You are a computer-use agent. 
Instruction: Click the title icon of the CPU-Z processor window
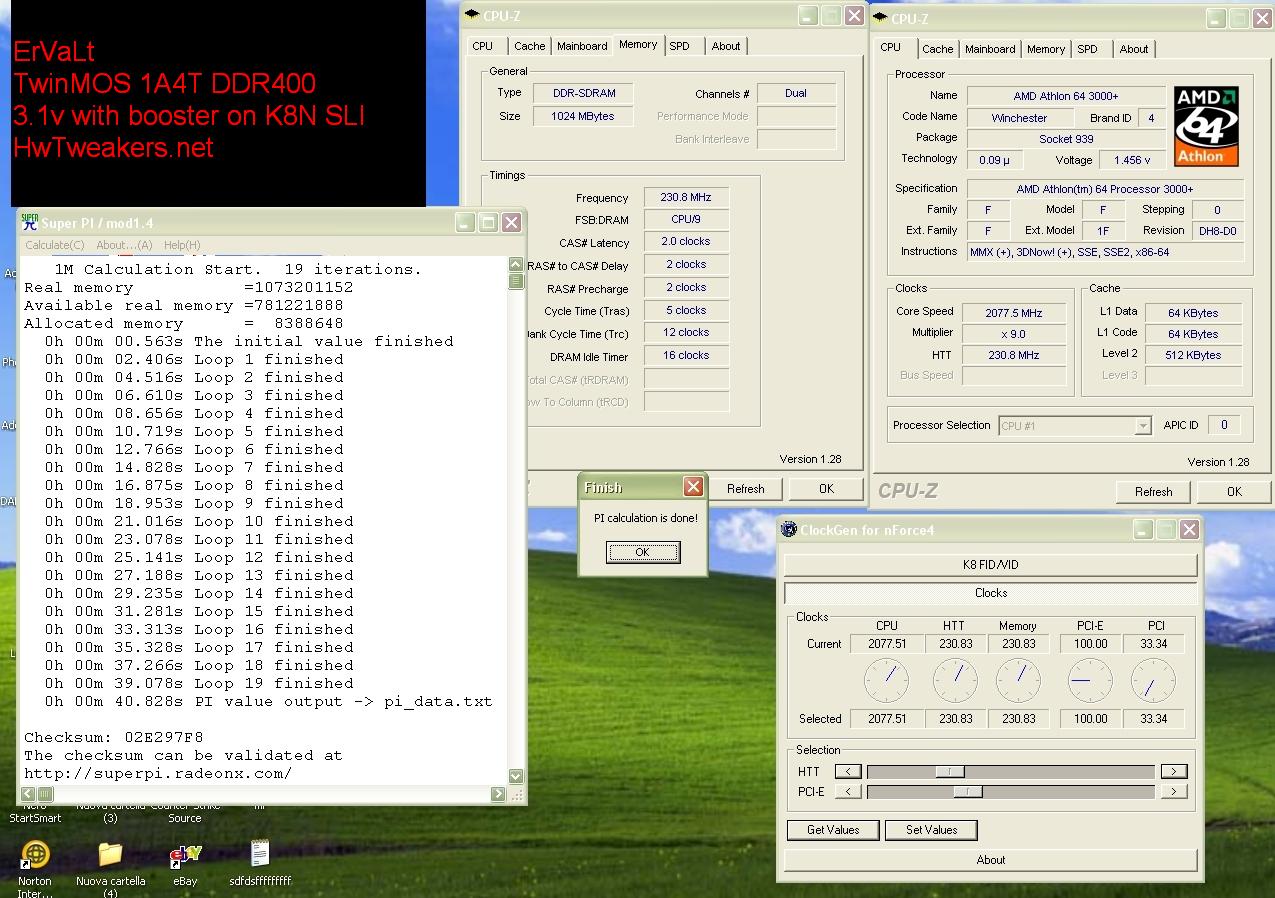[880, 18]
